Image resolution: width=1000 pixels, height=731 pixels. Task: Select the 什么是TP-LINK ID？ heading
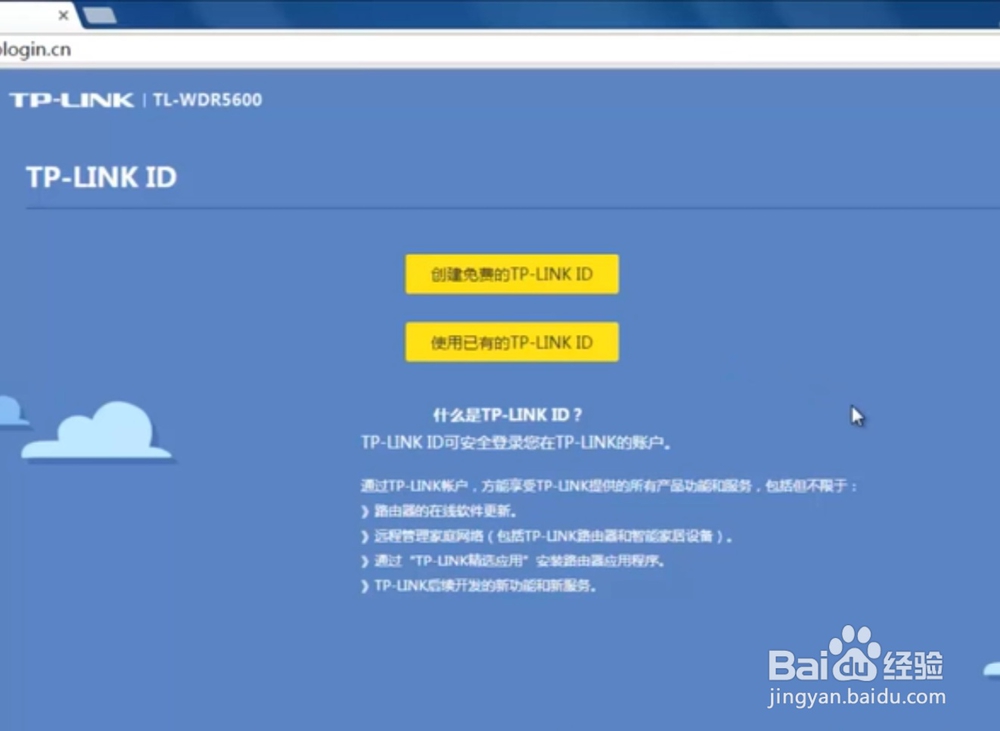click(507, 415)
